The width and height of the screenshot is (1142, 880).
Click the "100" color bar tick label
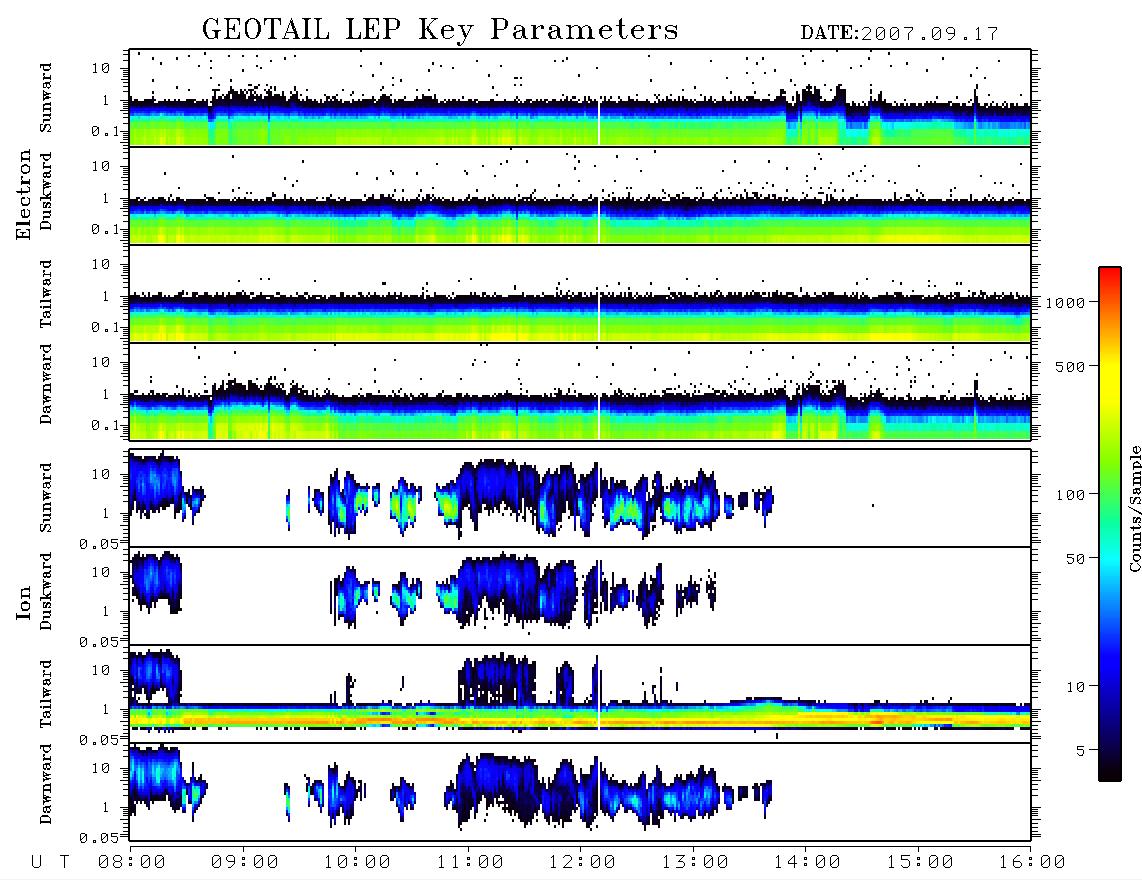point(1070,495)
